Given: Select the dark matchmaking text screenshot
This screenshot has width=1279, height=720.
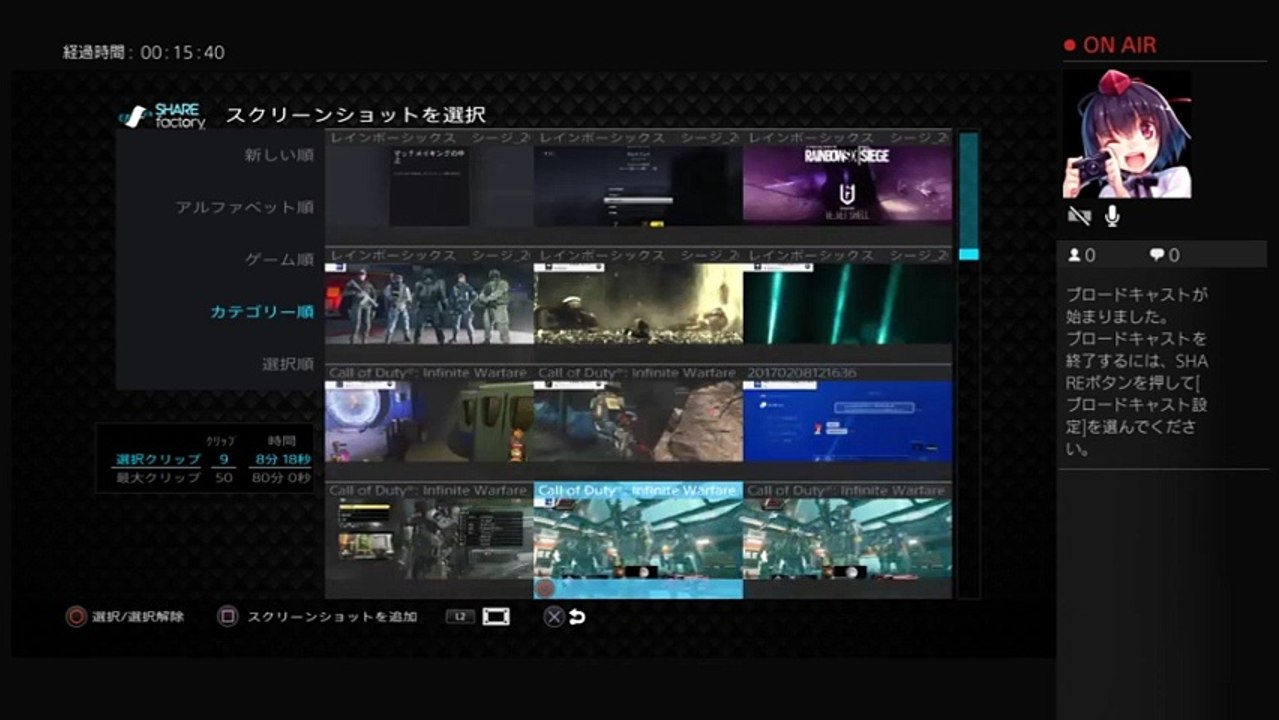Looking at the screenshot, I should click(429, 185).
